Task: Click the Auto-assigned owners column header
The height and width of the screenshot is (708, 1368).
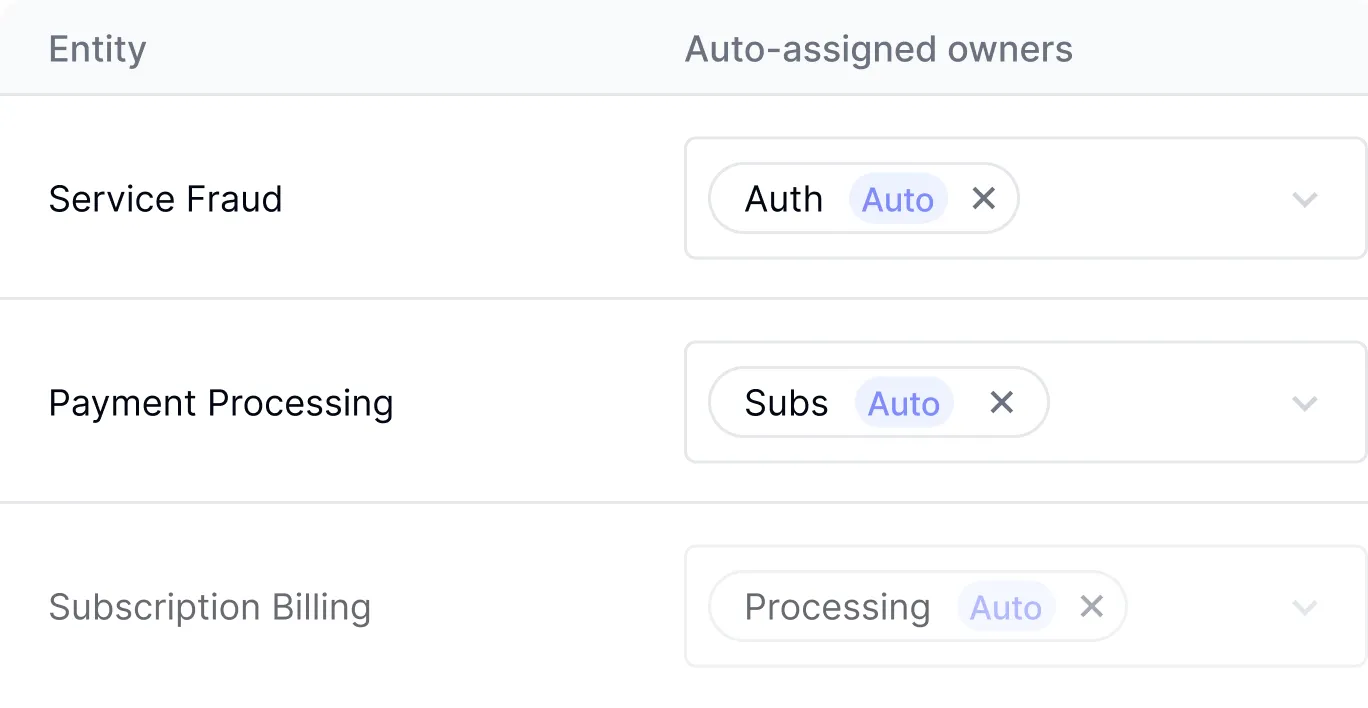Action: [879, 47]
